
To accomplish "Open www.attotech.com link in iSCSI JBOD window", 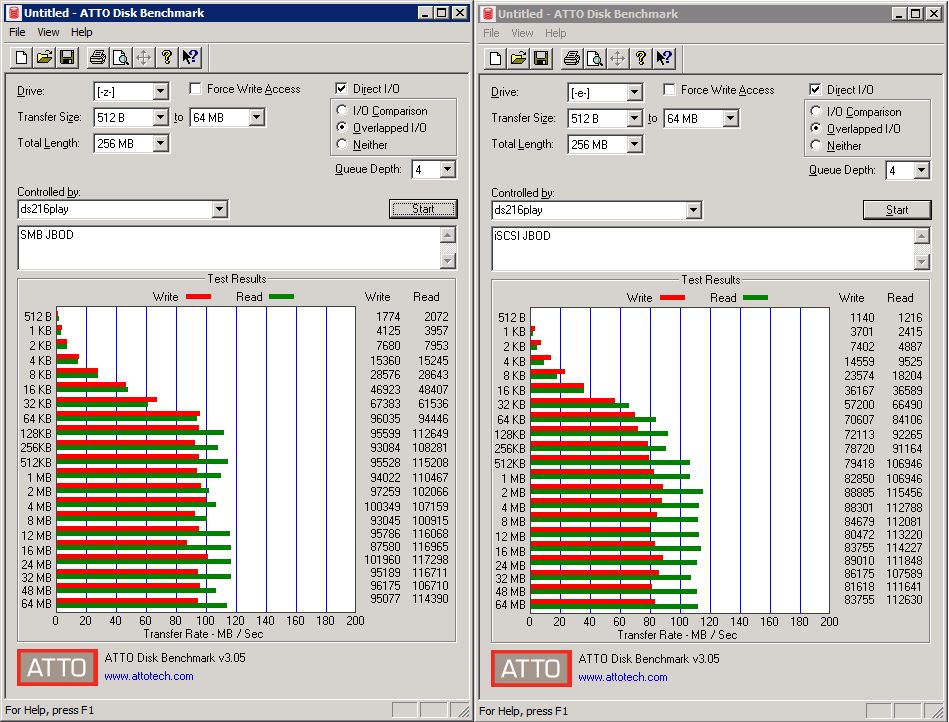I will click(623, 677).
